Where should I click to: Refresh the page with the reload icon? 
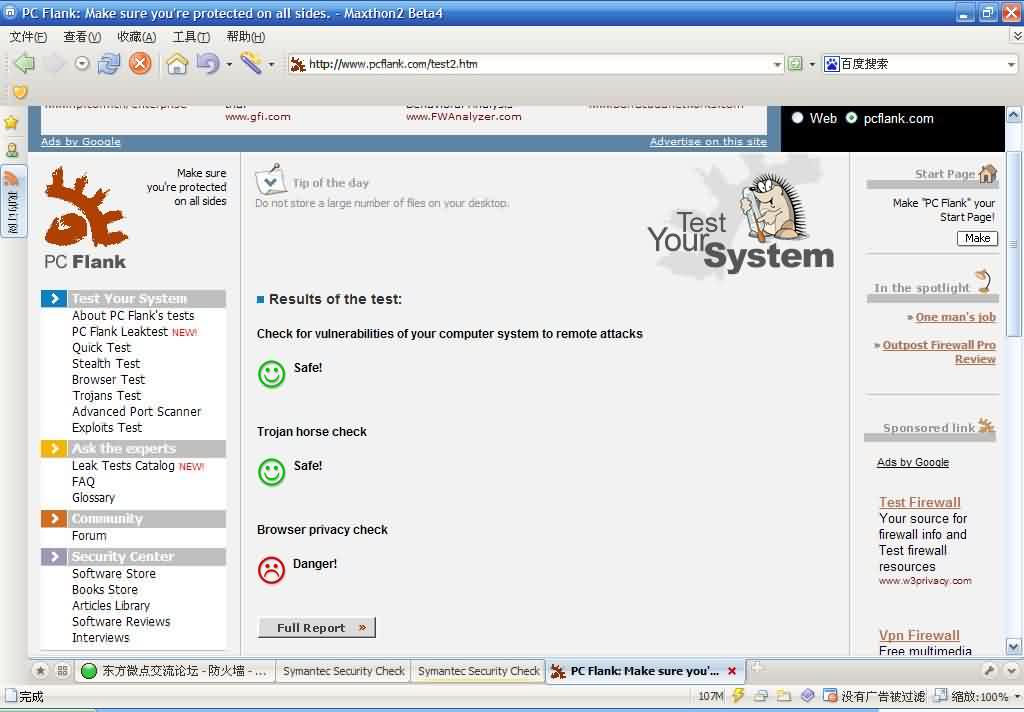pyautogui.click(x=109, y=63)
